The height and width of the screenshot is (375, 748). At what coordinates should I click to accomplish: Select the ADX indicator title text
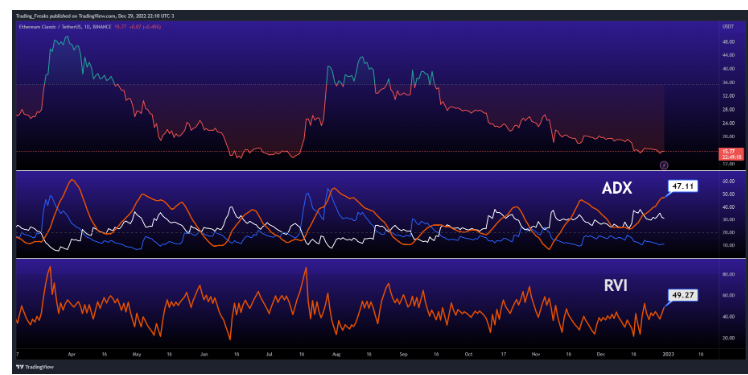click(617, 188)
